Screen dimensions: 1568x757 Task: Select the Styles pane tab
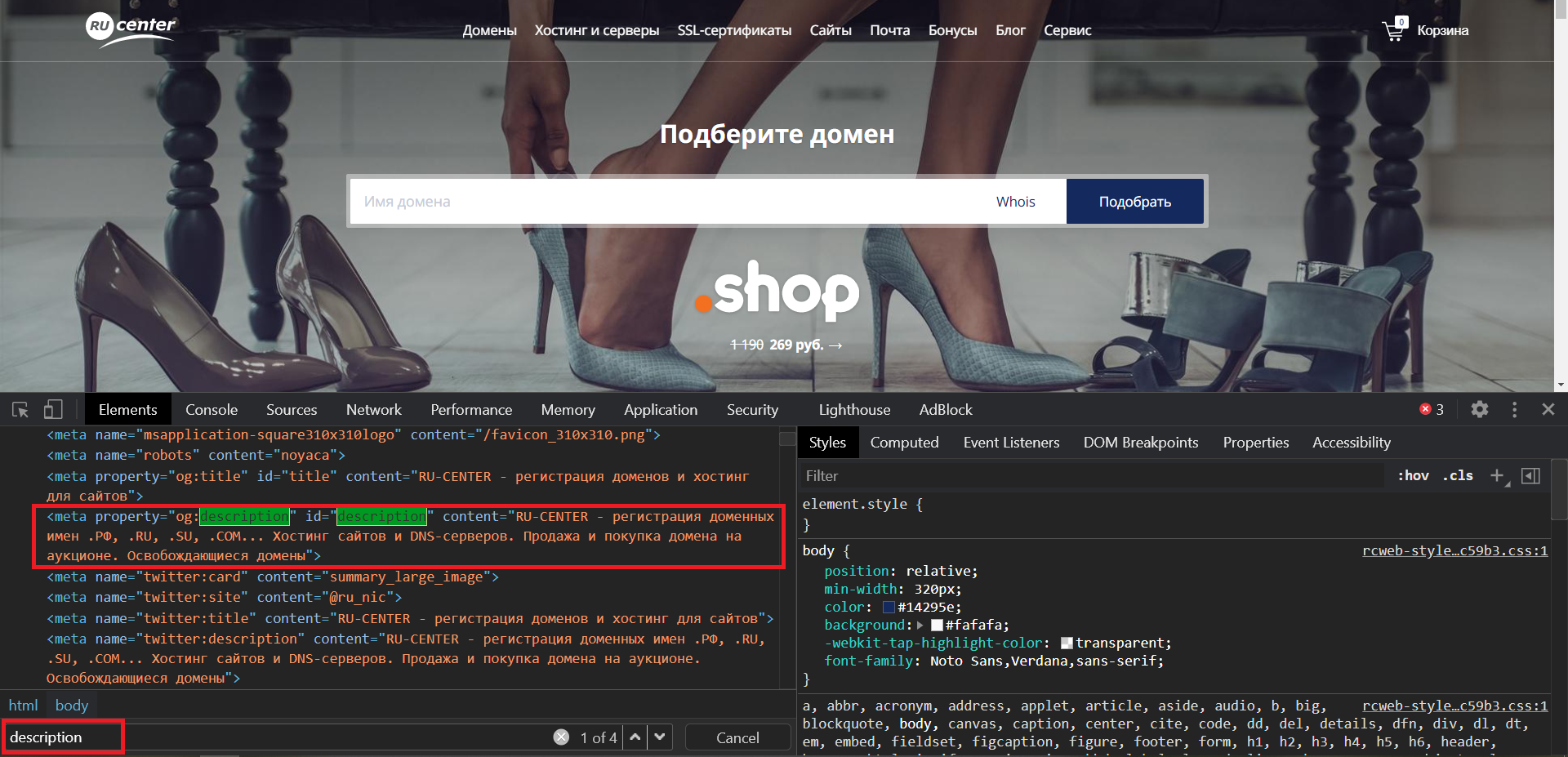(827, 442)
